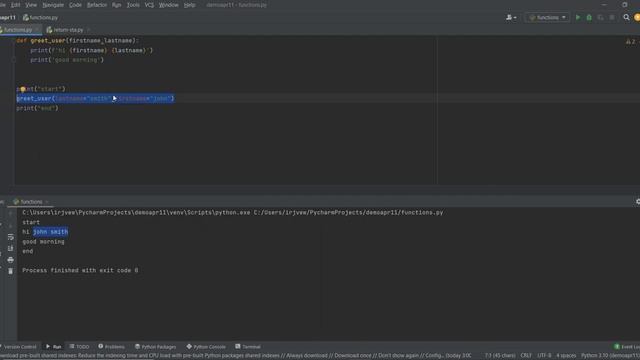Open the Run menu
The width and height of the screenshot is (640, 360).
pos(116,5)
